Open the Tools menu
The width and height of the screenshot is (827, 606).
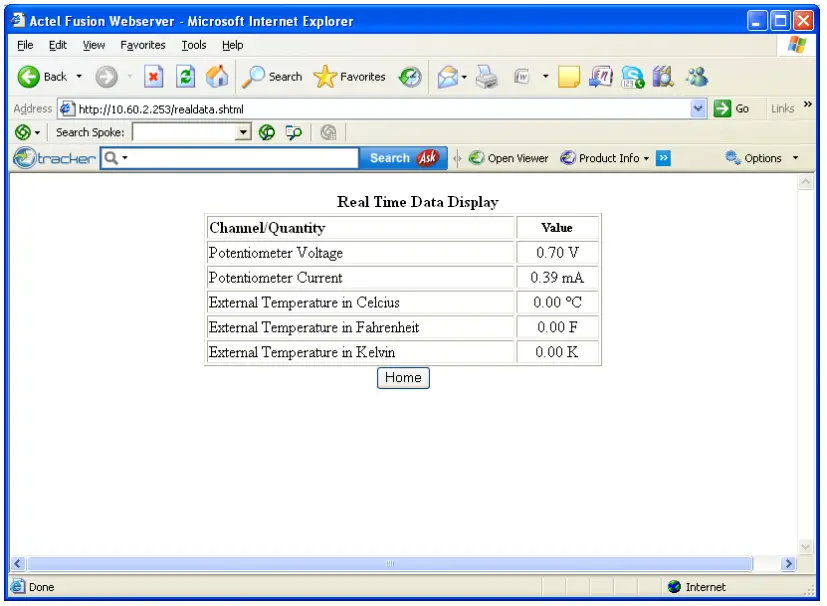coord(193,45)
